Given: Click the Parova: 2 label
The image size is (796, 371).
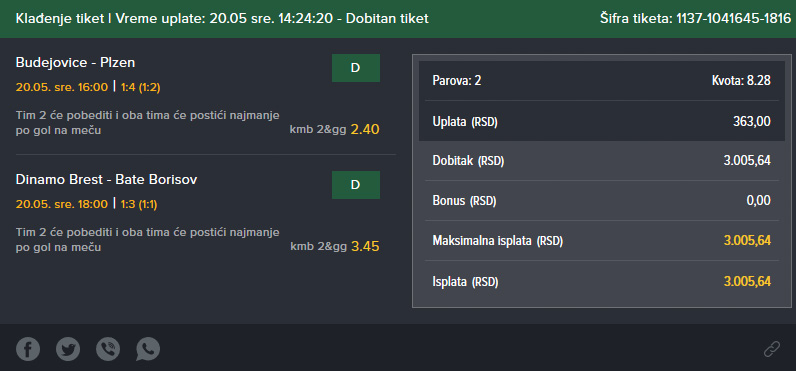Looking at the screenshot, I should [x=457, y=81].
